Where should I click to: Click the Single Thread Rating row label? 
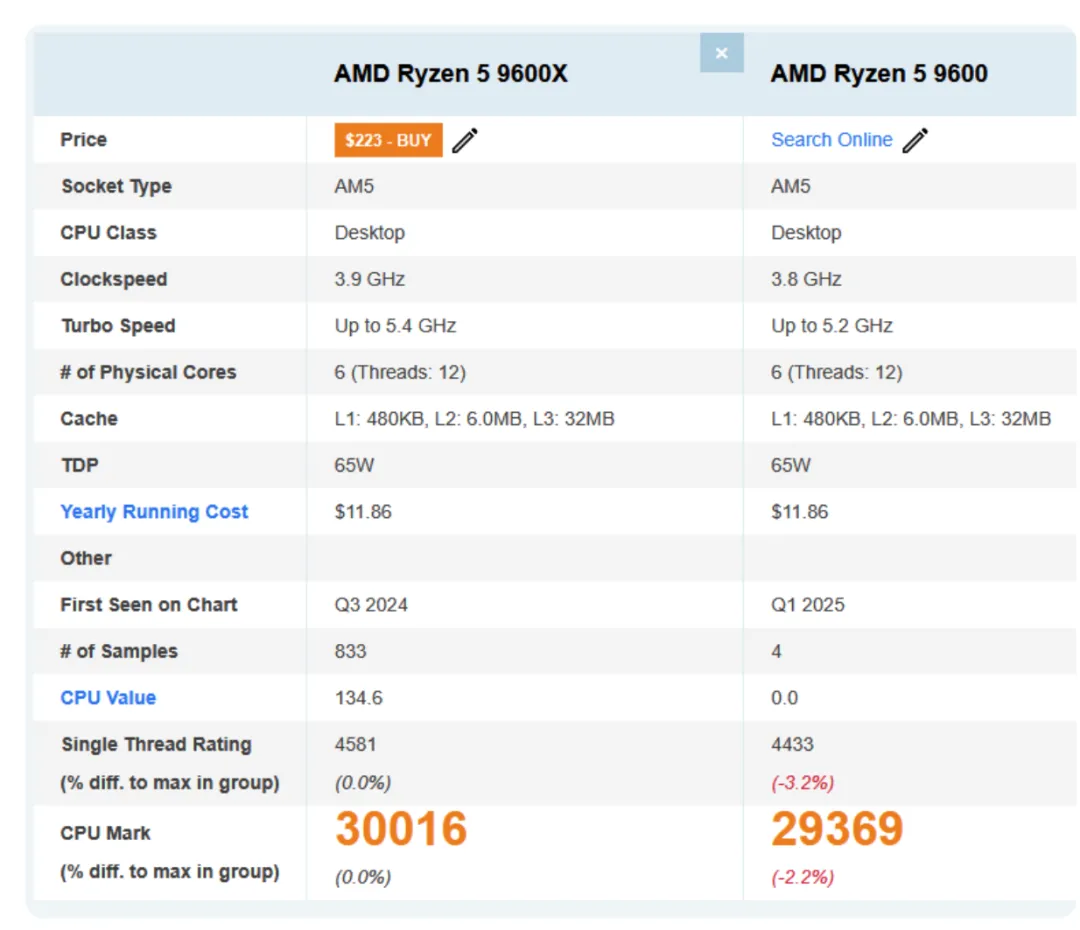(157, 744)
